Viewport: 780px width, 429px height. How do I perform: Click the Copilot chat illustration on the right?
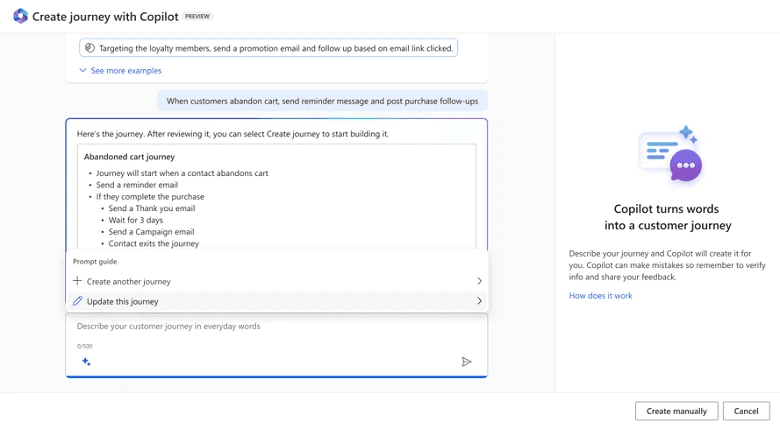(x=671, y=155)
